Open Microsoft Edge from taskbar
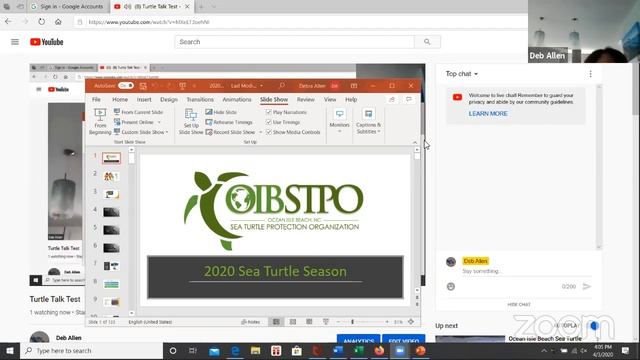The height and width of the screenshot is (360, 640). coord(235,351)
